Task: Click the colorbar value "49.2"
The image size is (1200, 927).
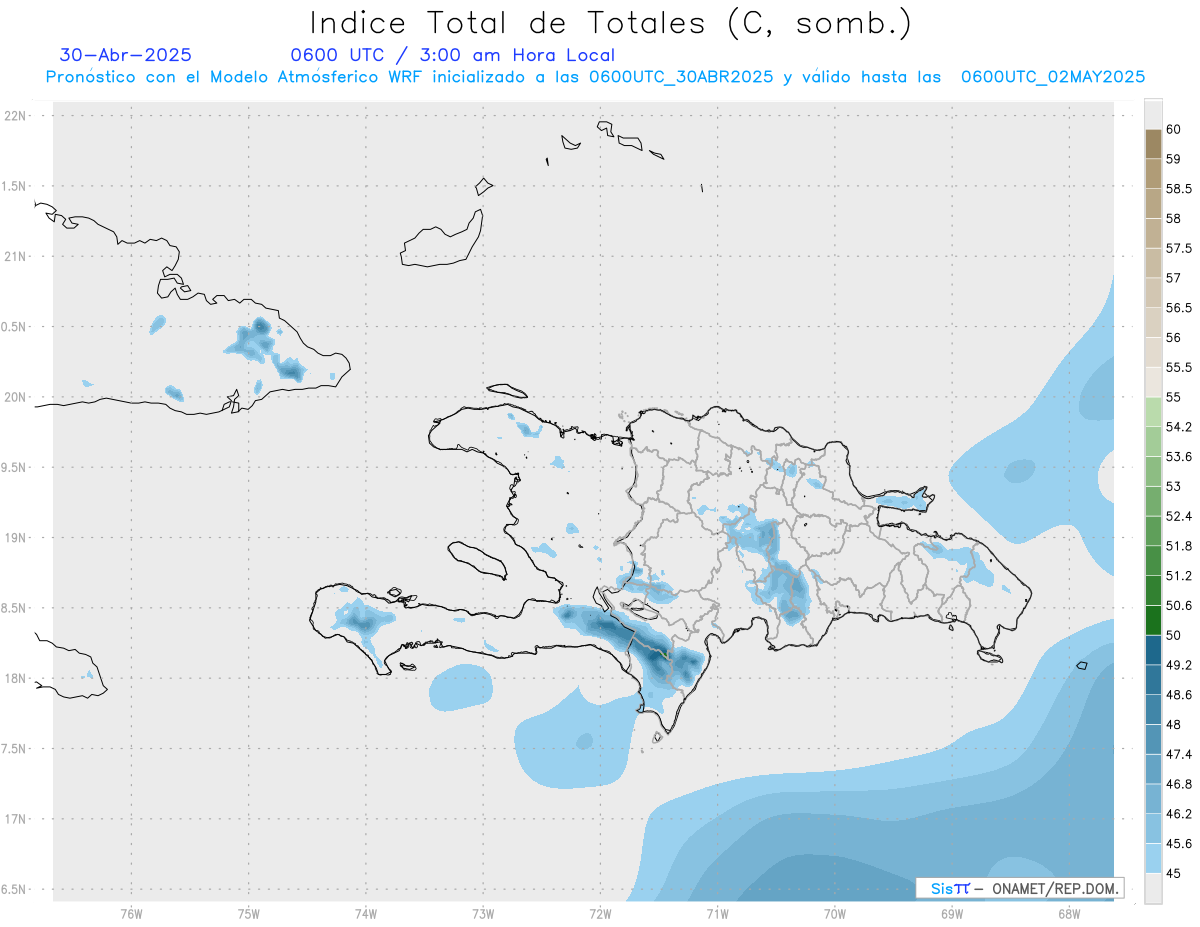Action: coord(1179,665)
